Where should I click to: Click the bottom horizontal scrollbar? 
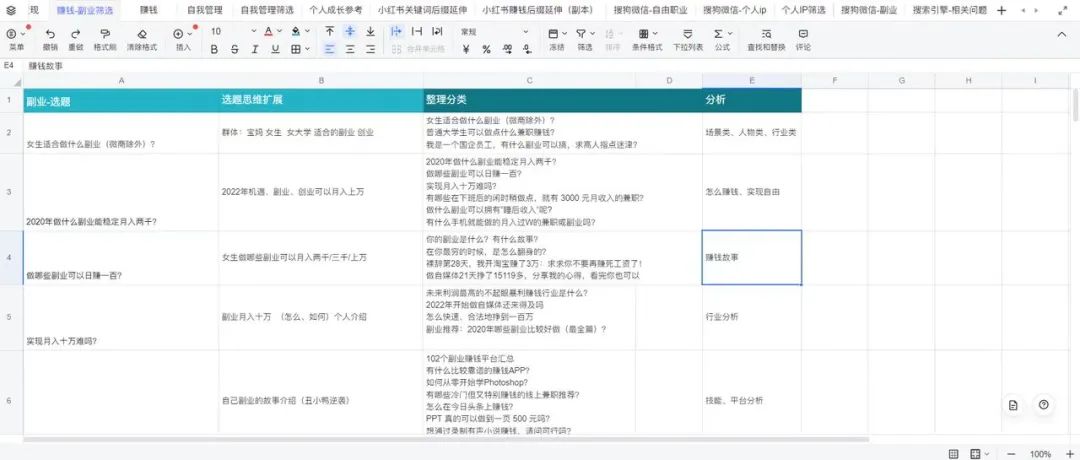tap(446, 439)
